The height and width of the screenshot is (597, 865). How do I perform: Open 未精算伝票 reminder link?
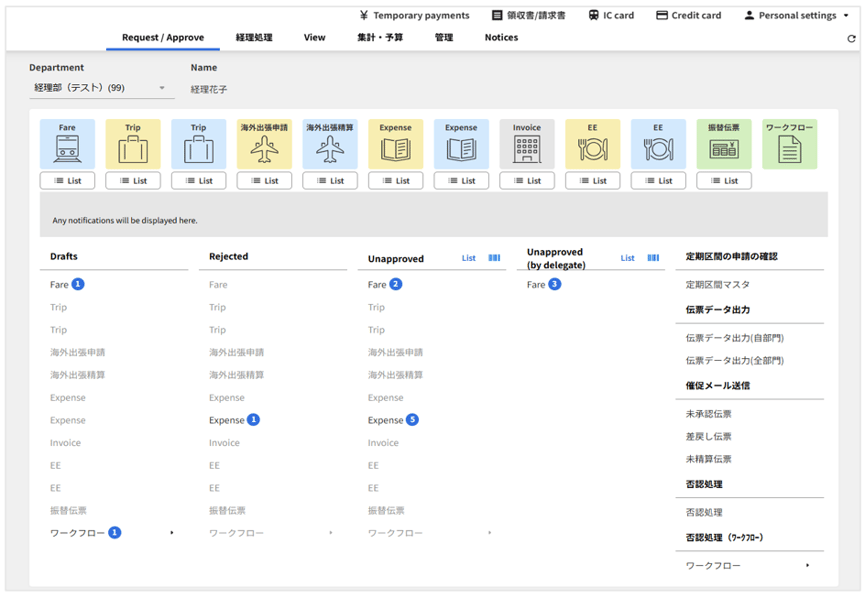(x=708, y=459)
